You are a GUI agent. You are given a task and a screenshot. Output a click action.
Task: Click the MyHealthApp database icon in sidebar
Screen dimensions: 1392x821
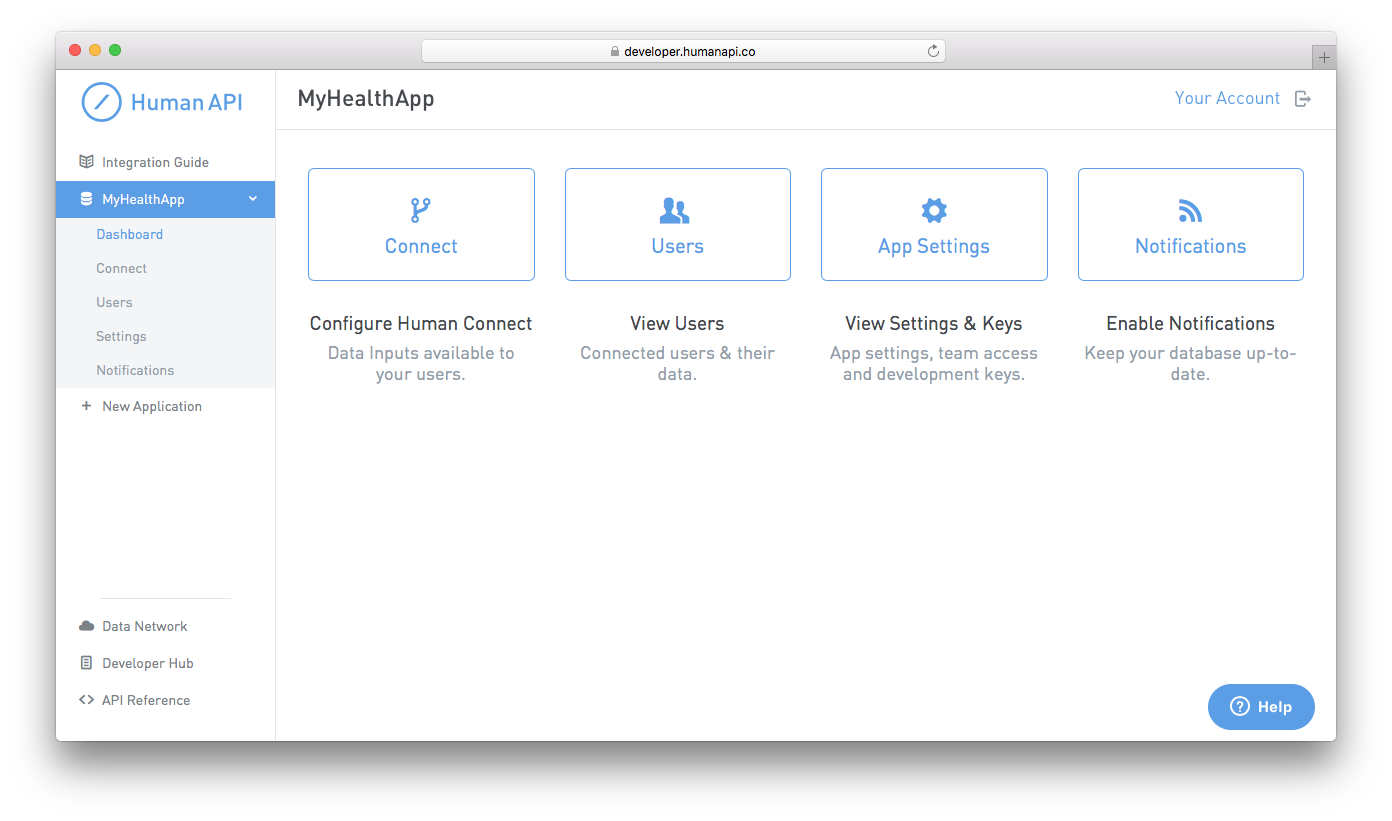86,199
